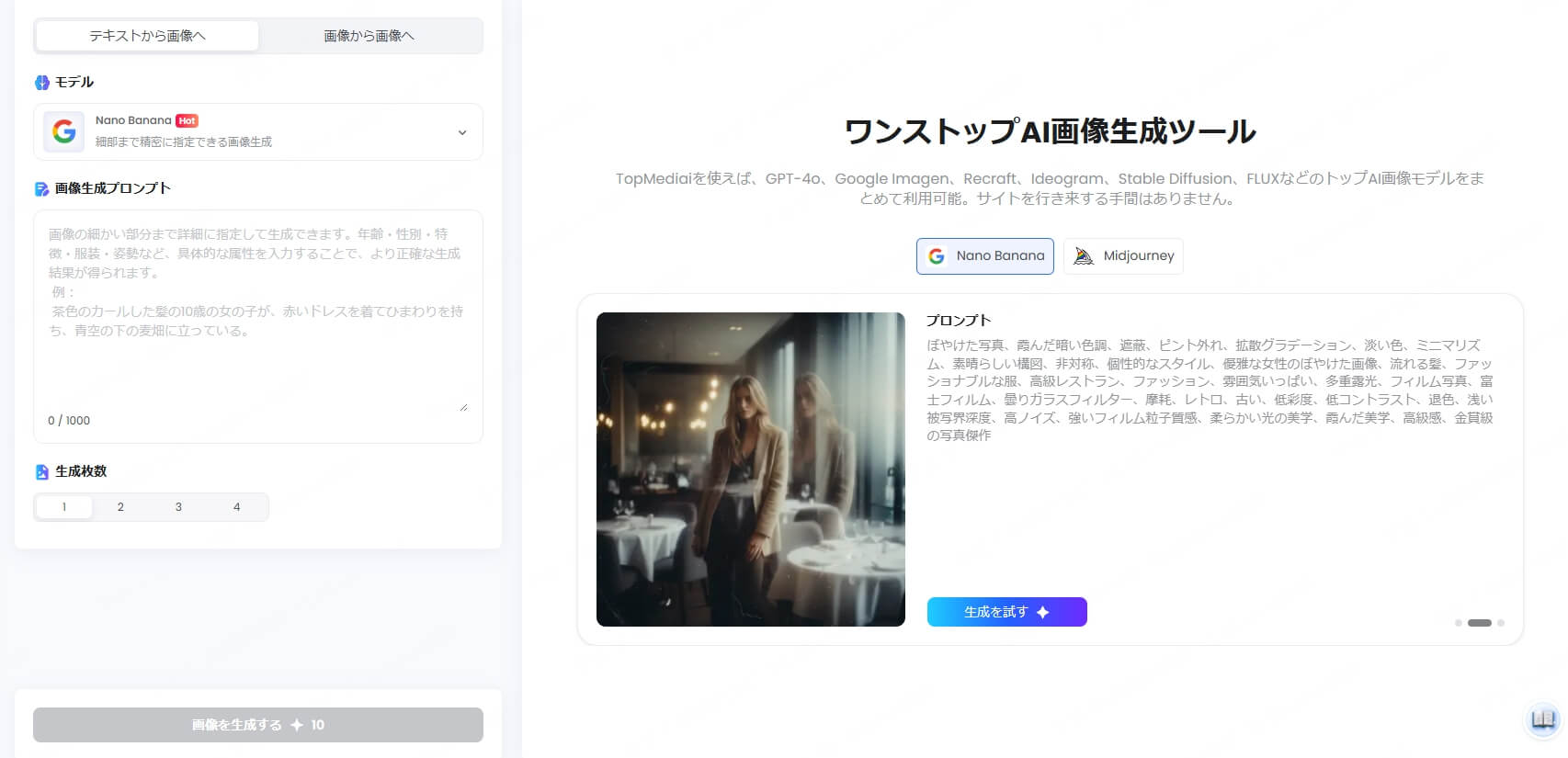Viewport: 1568px width, 758px height.
Task: Expand model list using the chevron arrow
Action: 462,132
